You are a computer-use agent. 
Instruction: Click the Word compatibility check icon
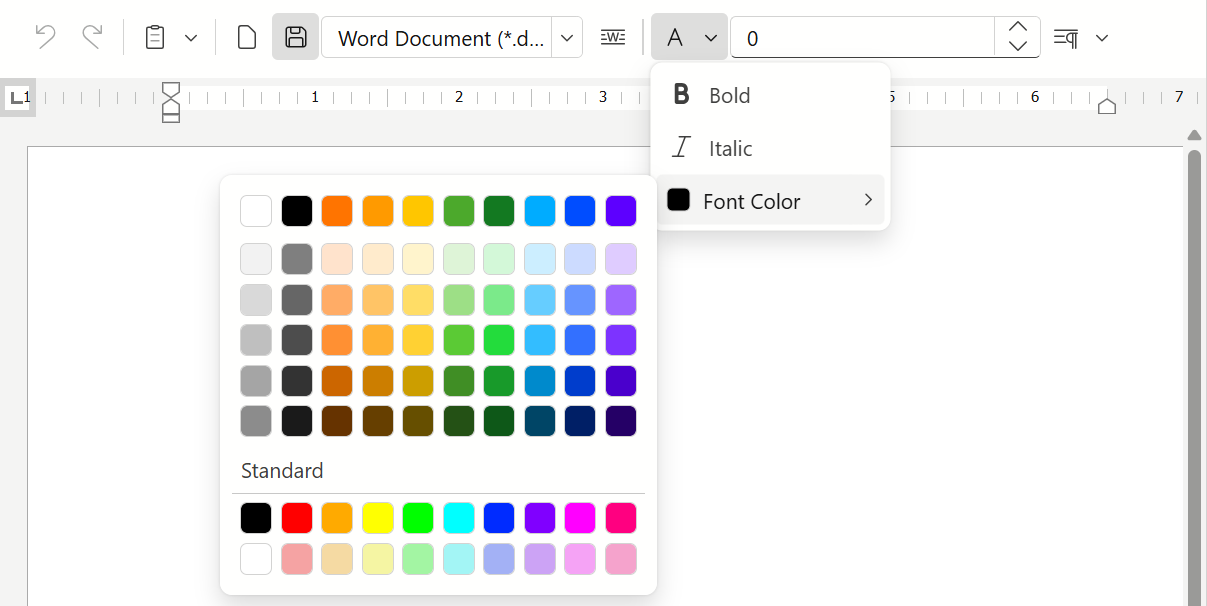pos(612,36)
